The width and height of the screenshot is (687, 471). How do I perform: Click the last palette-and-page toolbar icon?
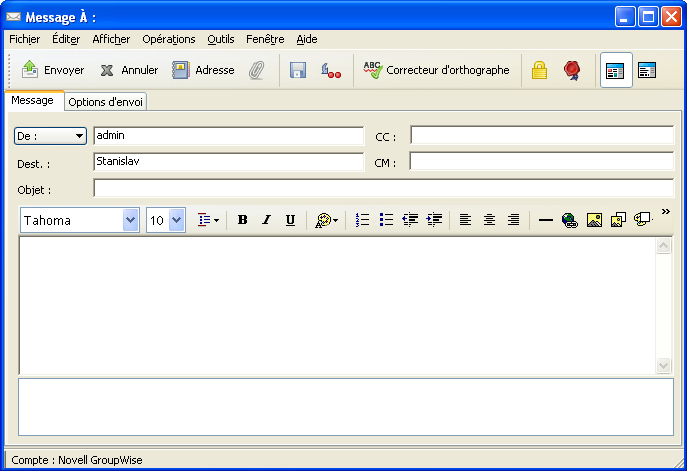[643, 219]
